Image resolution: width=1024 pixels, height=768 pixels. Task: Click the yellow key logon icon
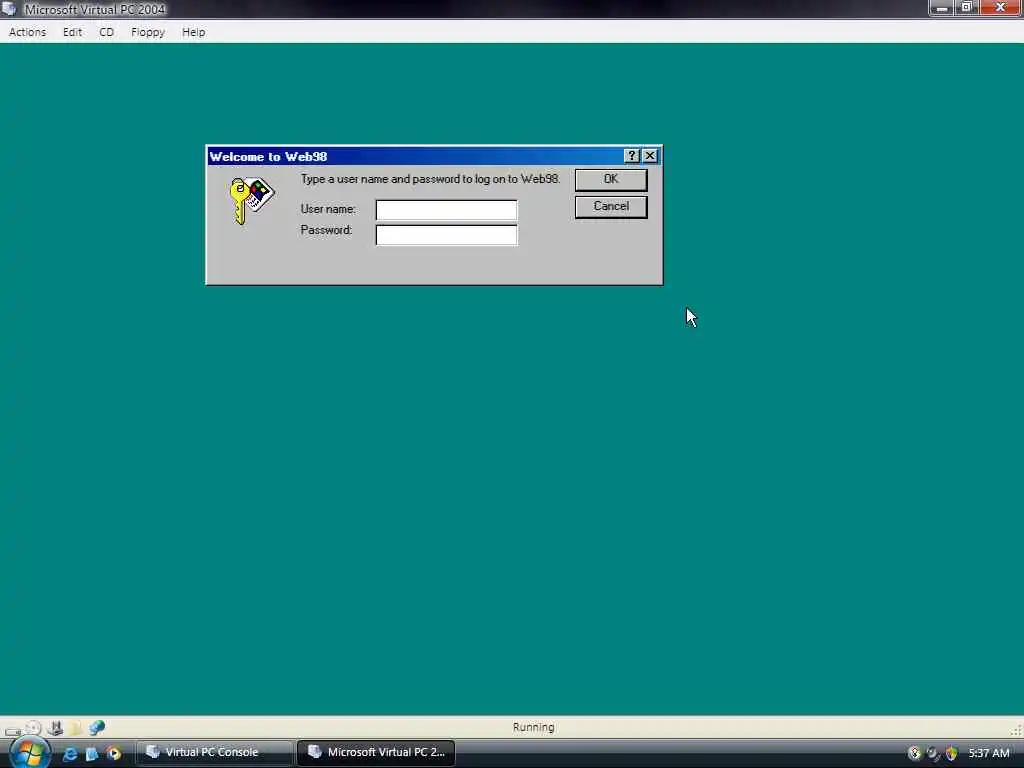coord(251,200)
